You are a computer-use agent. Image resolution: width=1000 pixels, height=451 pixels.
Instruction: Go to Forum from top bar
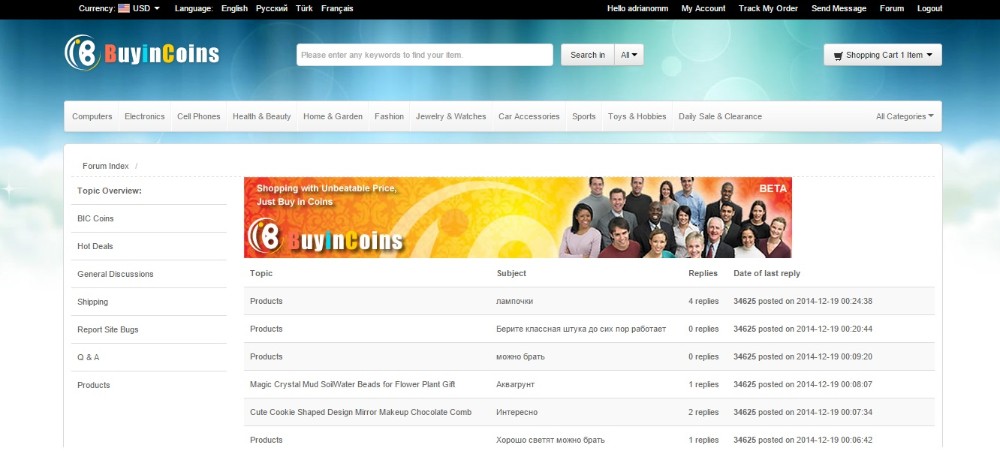[x=892, y=8]
